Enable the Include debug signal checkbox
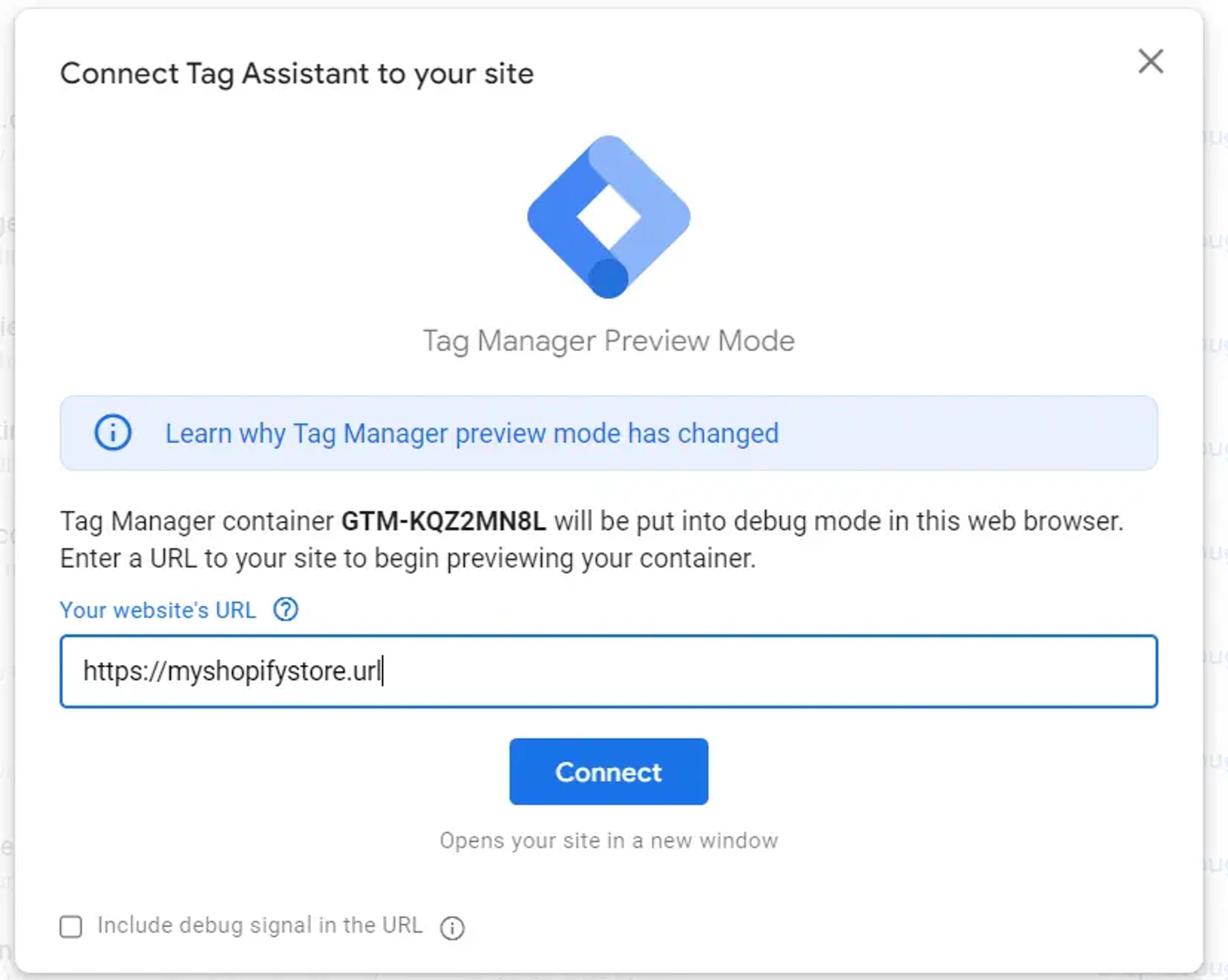The height and width of the screenshot is (980, 1228). pos(71,926)
